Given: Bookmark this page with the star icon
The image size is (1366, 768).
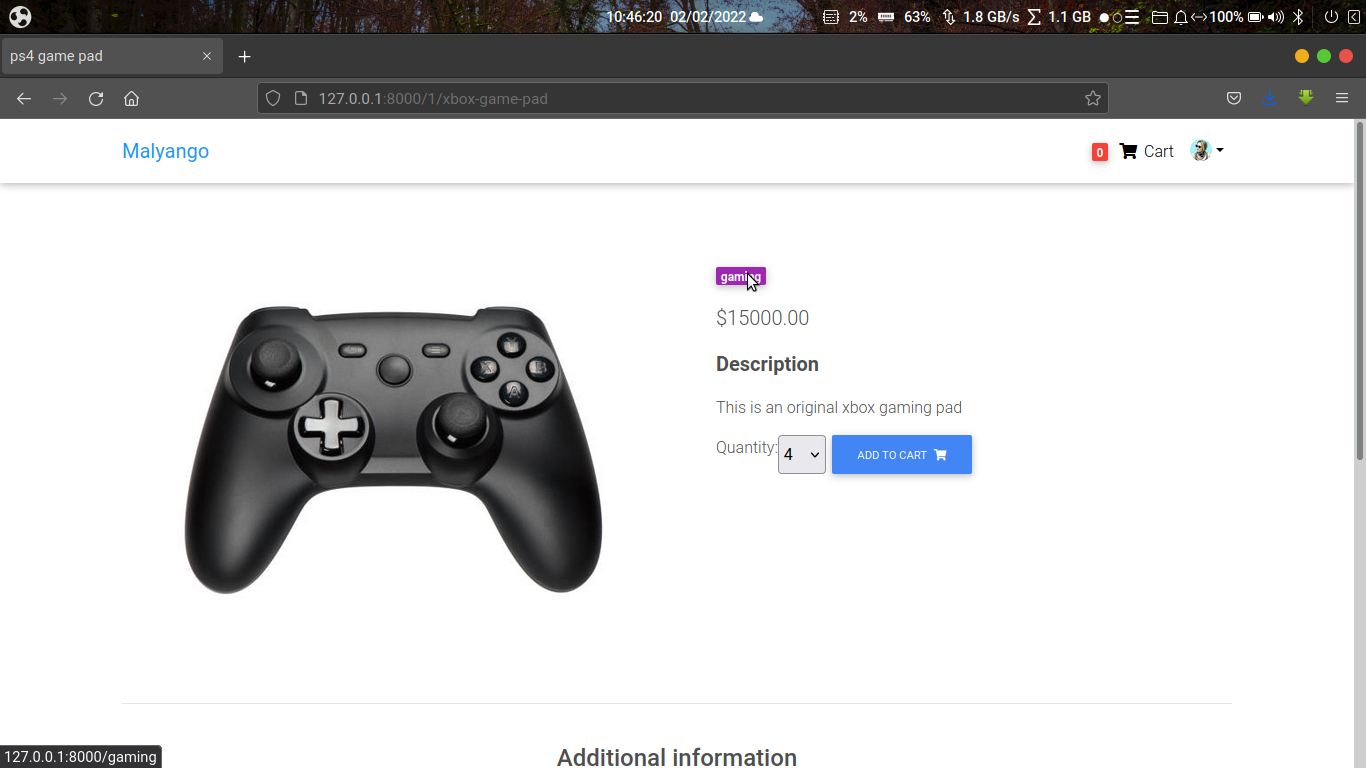Looking at the screenshot, I should (x=1093, y=98).
